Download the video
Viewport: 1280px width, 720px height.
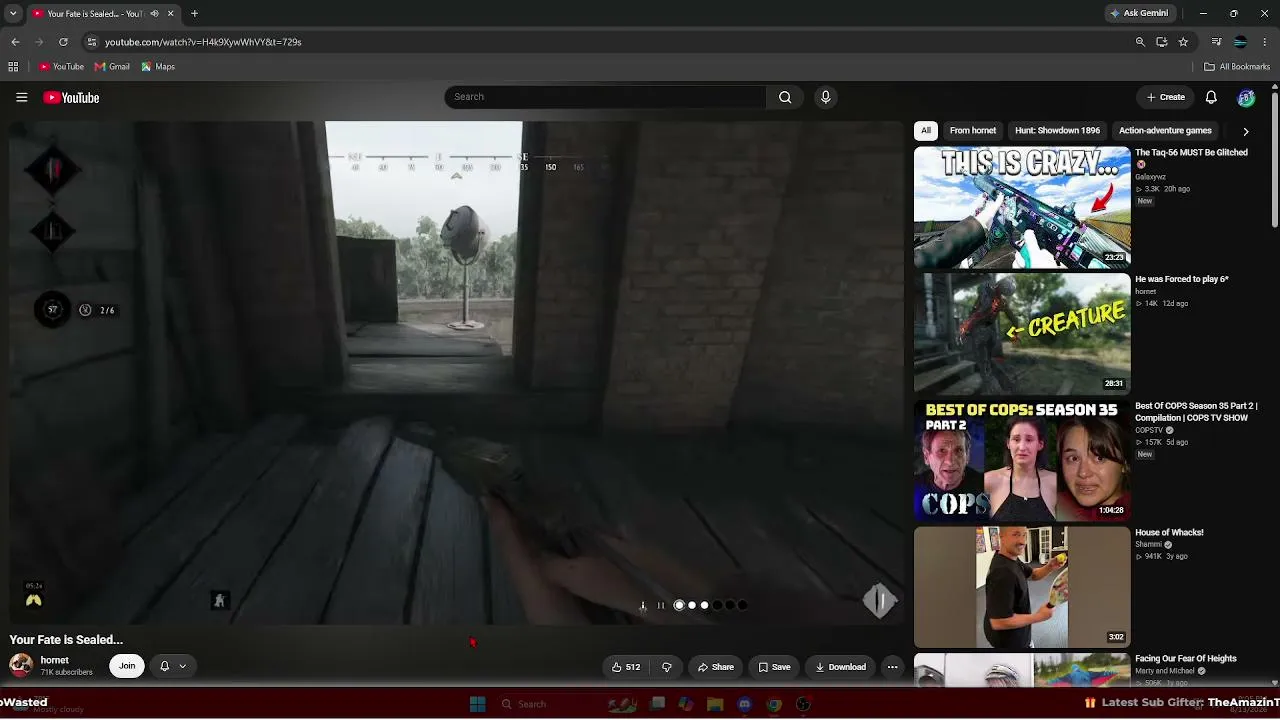pos(840,667)
